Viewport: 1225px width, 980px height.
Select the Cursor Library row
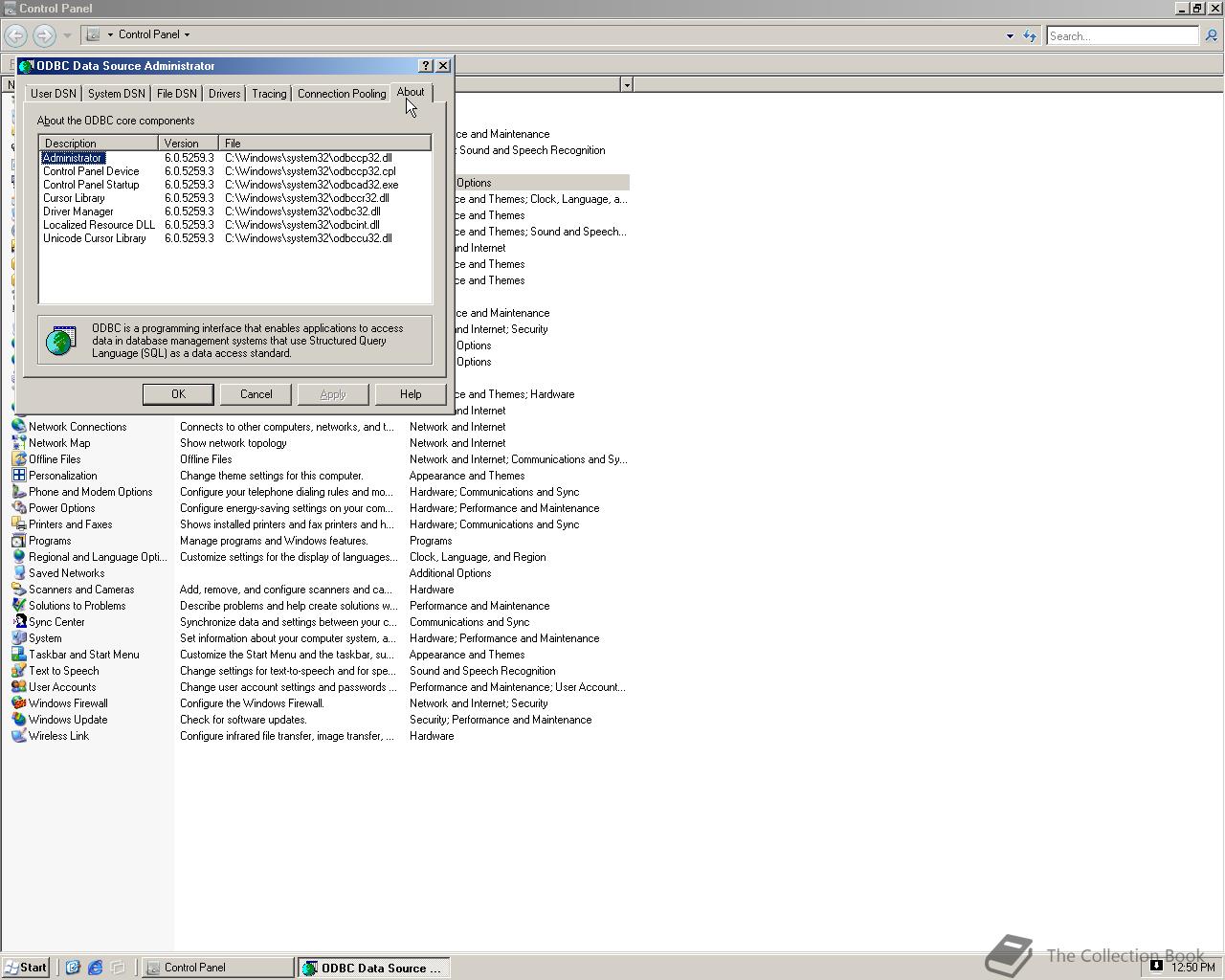234,198
